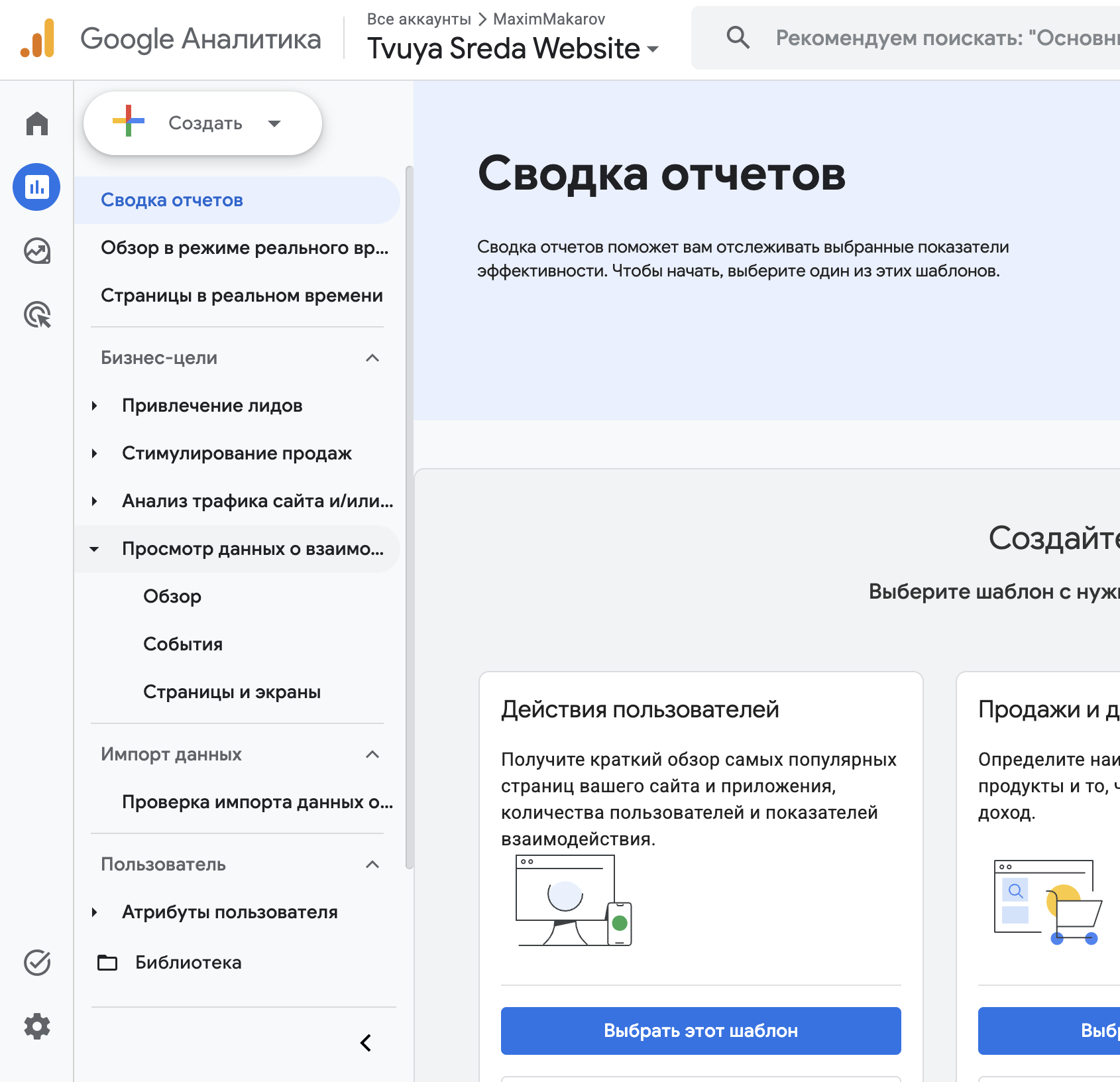The width and height of the screenshot is (1120, 1082).
Task: Collapse the Пользователь section
Action: tap(372, 865)
